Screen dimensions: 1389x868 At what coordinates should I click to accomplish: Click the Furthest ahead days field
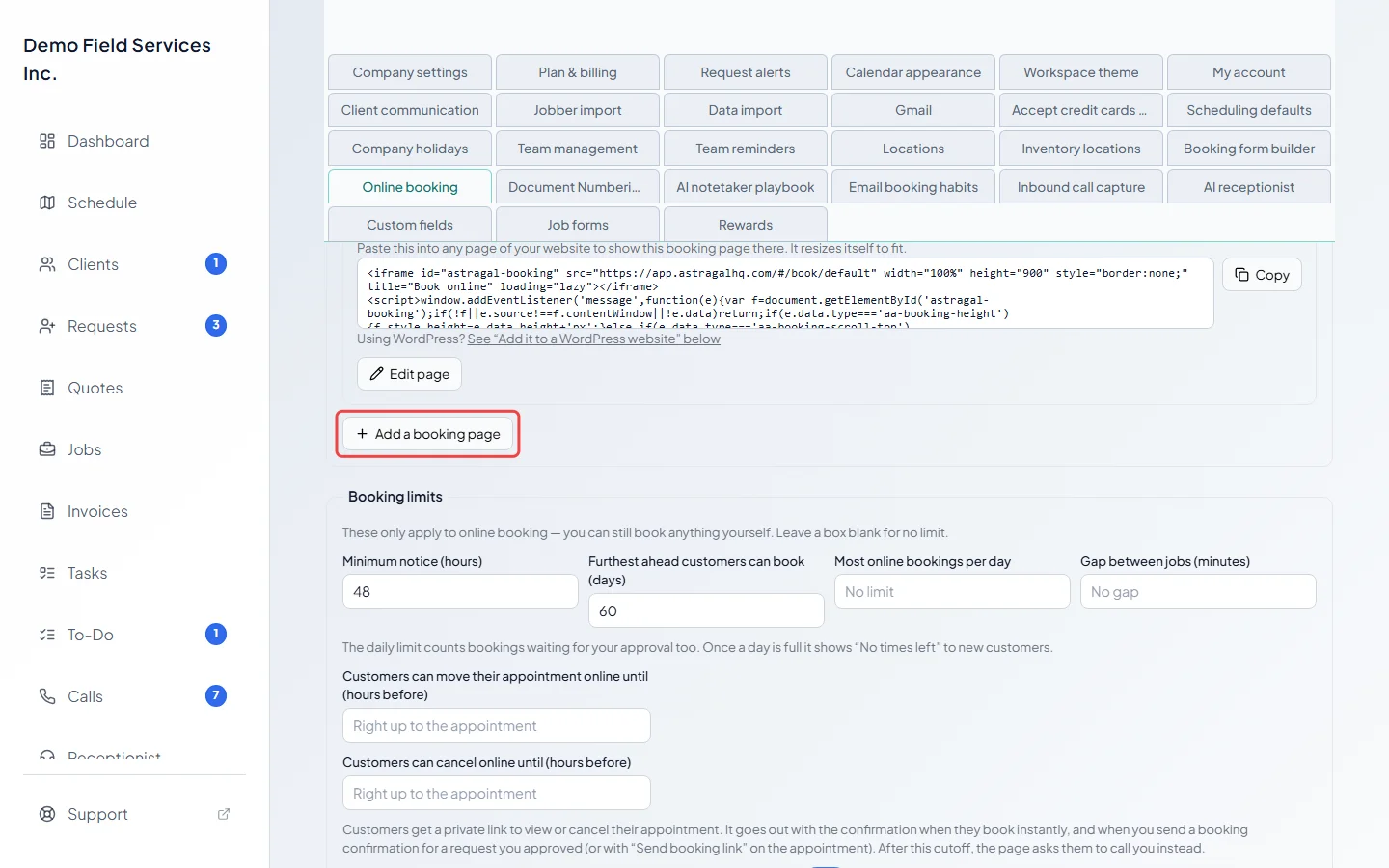point(706,610)
